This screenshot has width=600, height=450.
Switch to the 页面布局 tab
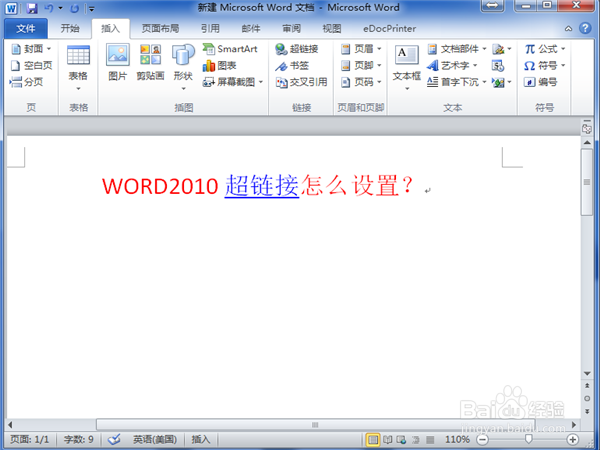(160, 28)
